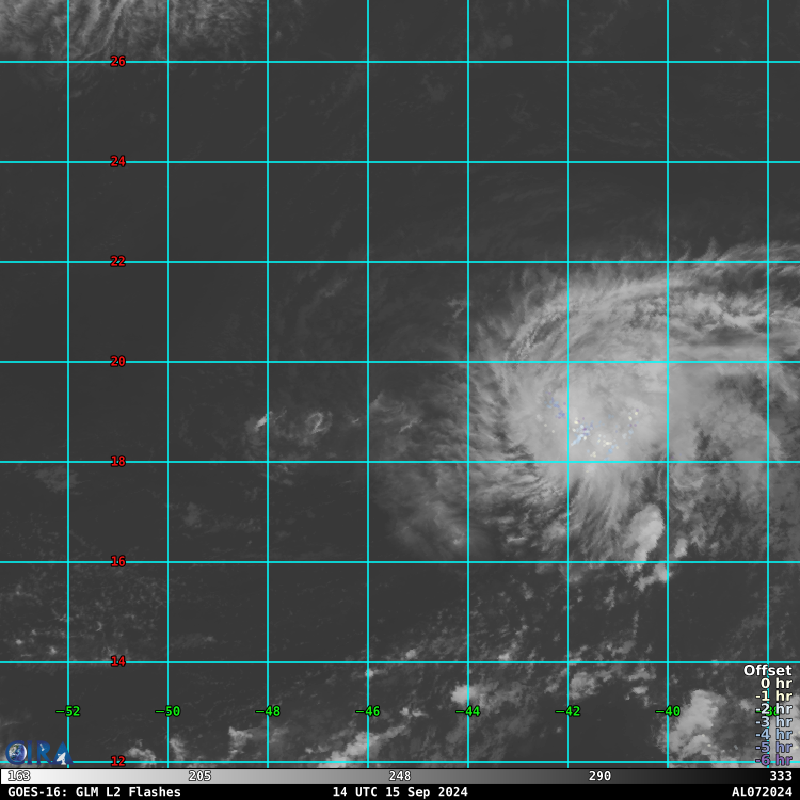Click the GOES-16: GLM L2 Flashes title
The width and height of the screenshot is (800, 800).
[94, 792]
